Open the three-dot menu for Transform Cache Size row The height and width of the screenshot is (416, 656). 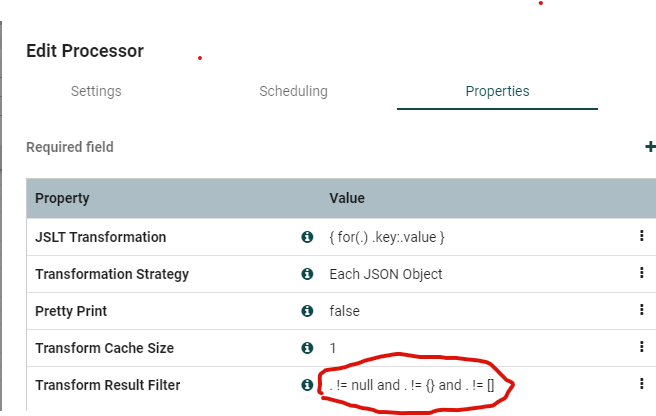tap(641, 347)
